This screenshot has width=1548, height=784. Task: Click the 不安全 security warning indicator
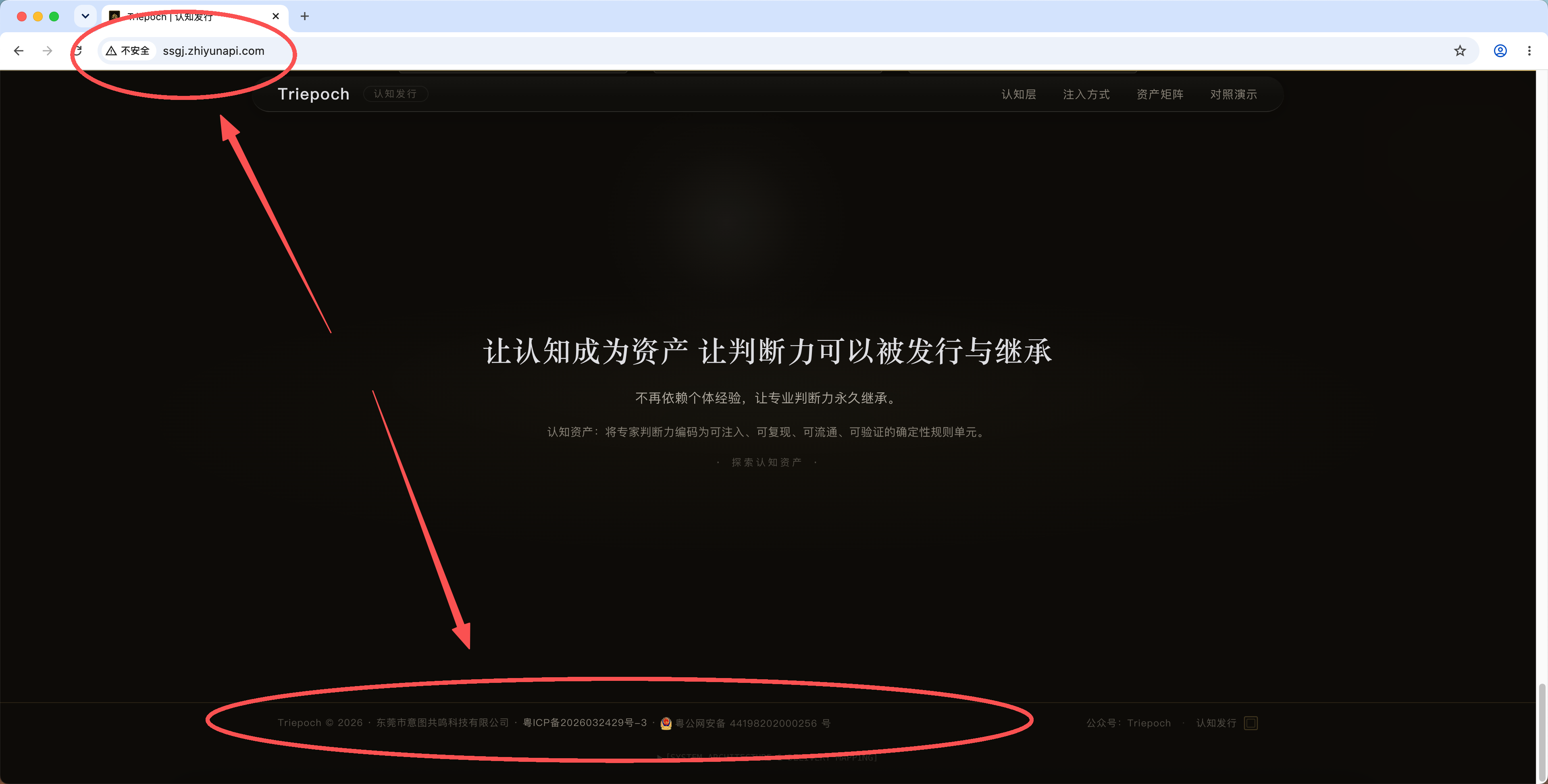128,51
